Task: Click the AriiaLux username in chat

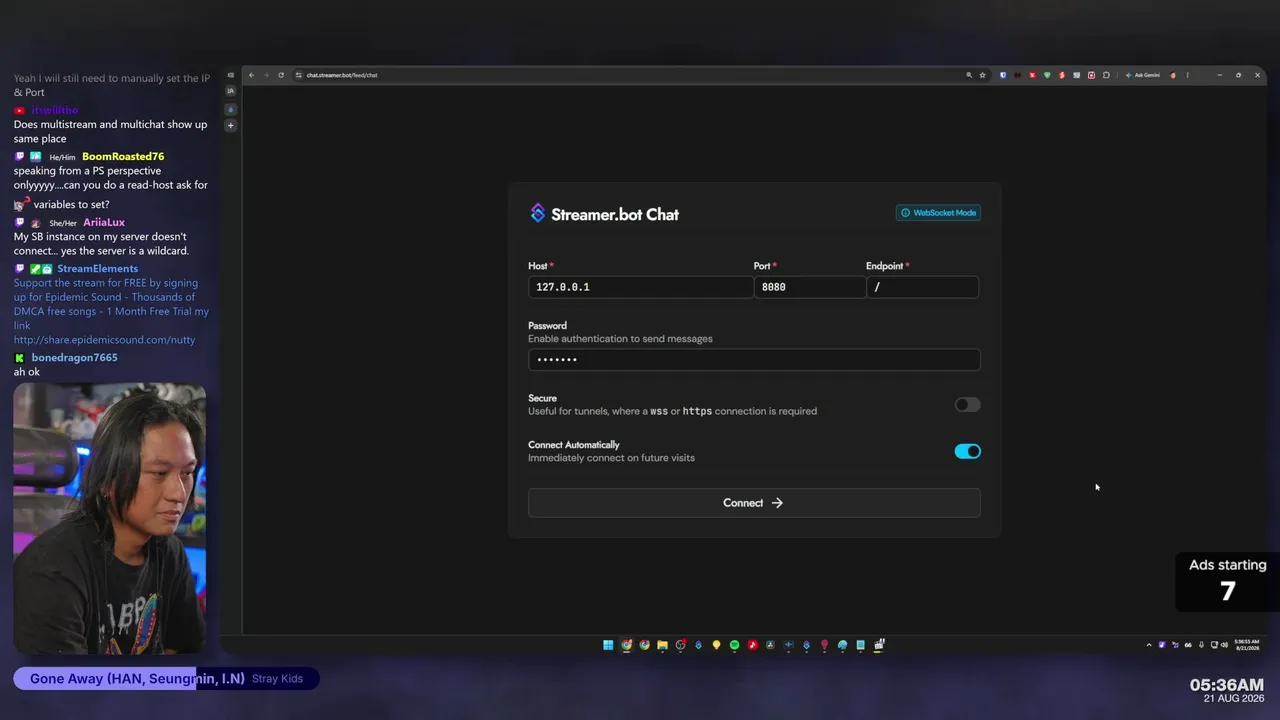Action: 104,223
